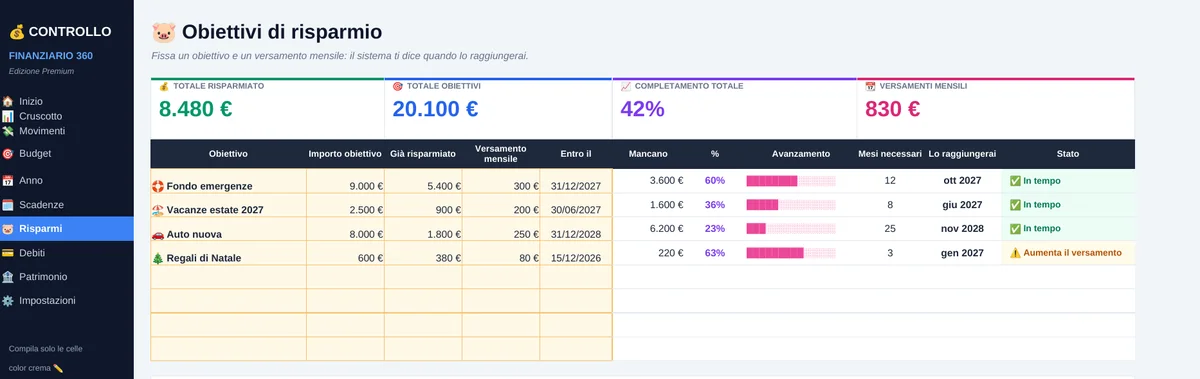Click the house icon next to Inizio

(8, 102)
